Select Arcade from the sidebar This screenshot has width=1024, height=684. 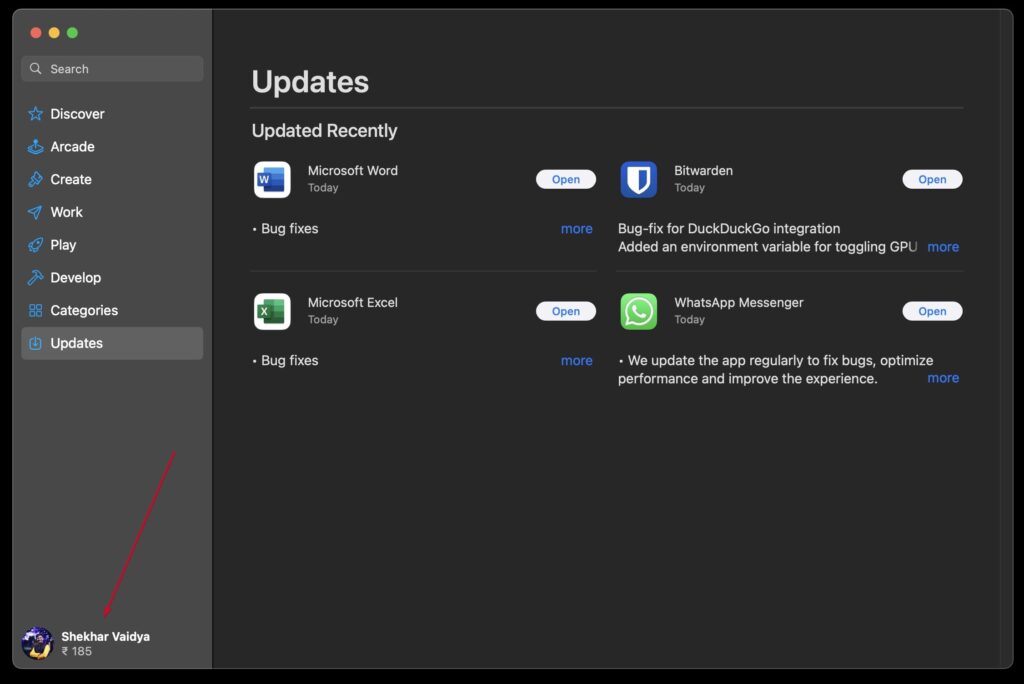pos(72,146)
